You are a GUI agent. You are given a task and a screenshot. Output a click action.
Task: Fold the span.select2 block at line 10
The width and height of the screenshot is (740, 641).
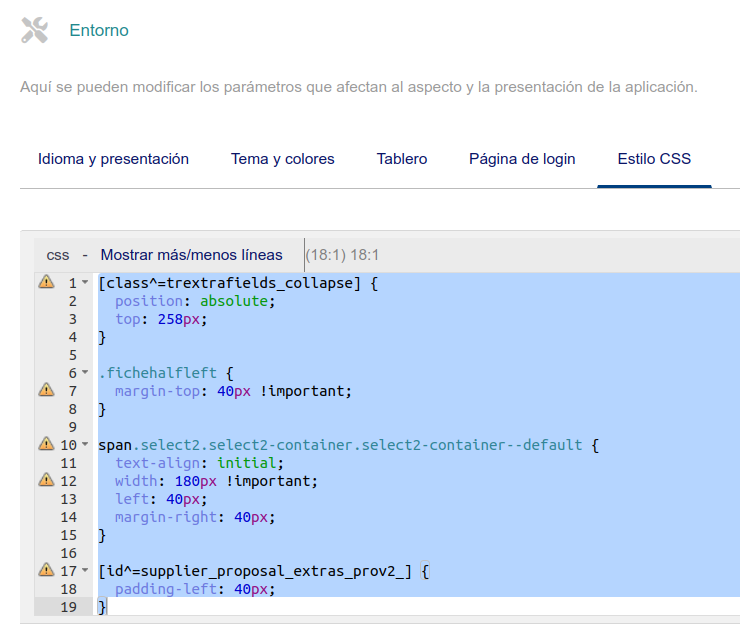85,444
